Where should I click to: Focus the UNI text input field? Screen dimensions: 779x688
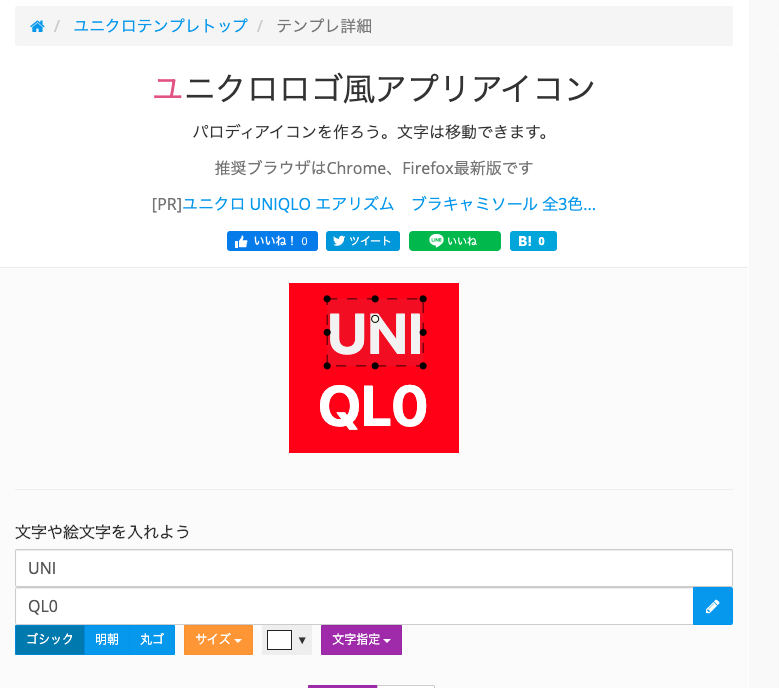[374, 568]
